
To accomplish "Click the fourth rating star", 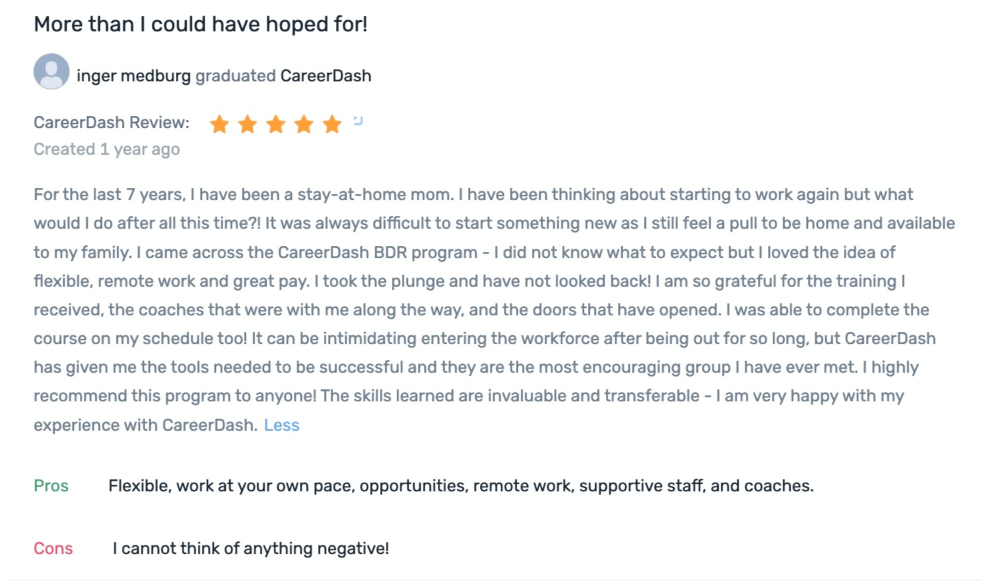I will point(304,124).
